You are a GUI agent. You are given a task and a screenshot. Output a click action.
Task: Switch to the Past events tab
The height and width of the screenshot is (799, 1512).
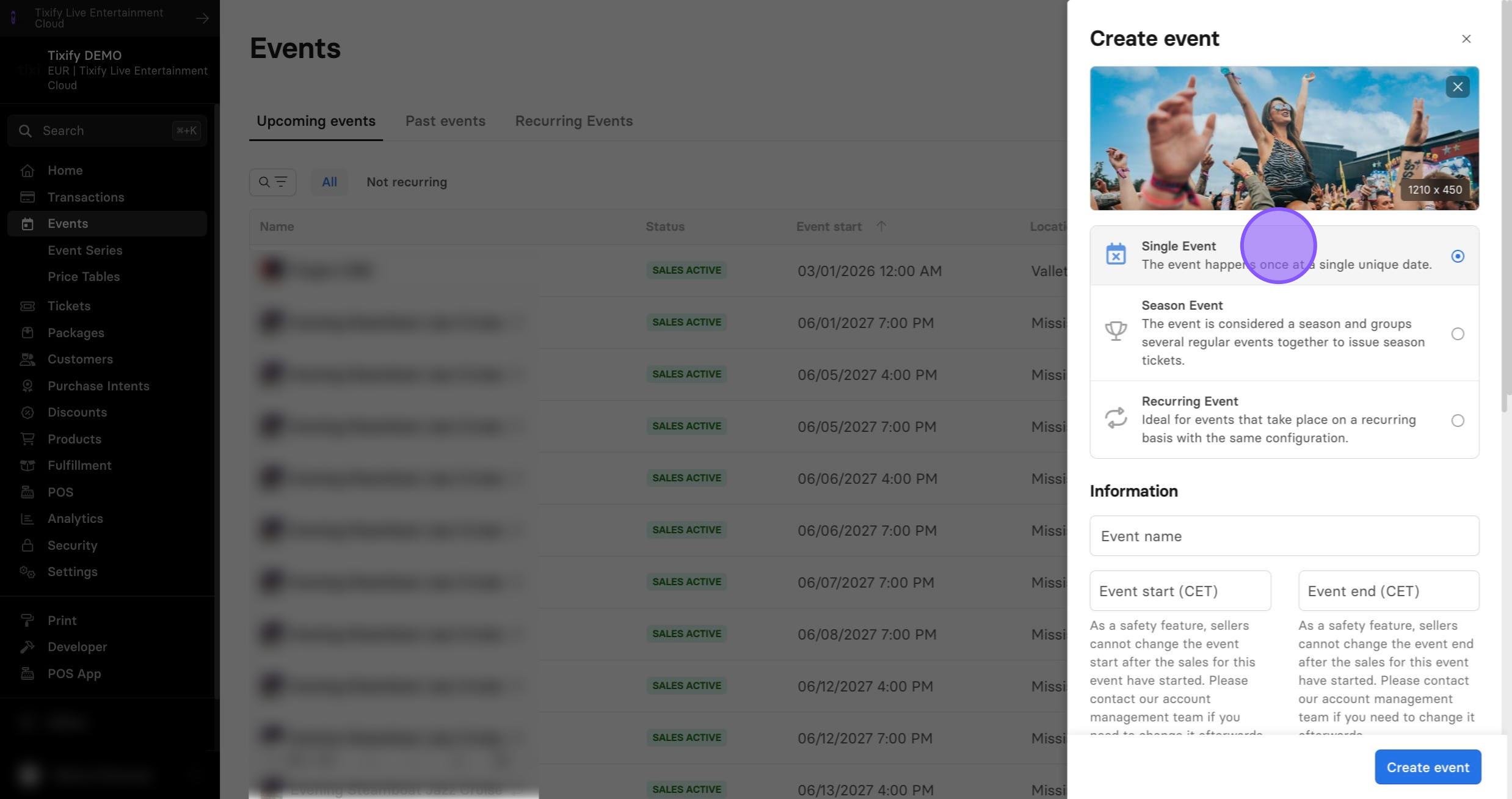tap(445, 121)
